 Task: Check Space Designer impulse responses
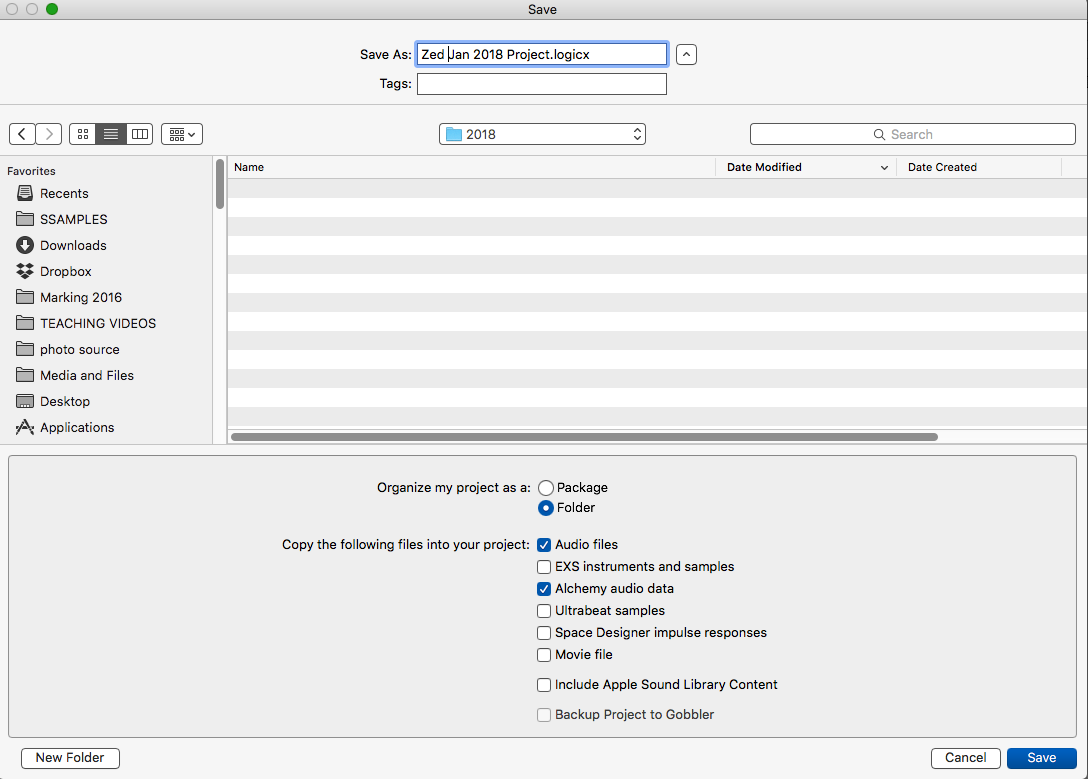pos(544,633)
